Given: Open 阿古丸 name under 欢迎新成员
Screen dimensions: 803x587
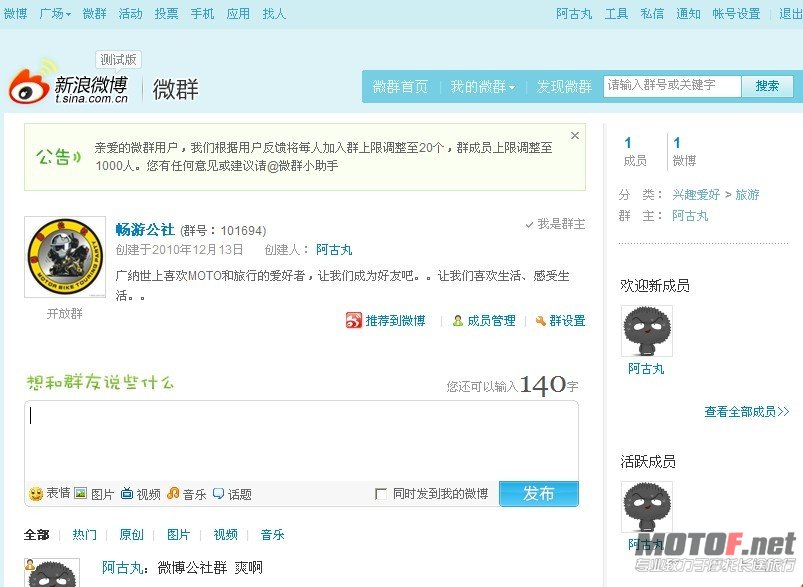Looking at the screenshot, I should coord(646,369).
